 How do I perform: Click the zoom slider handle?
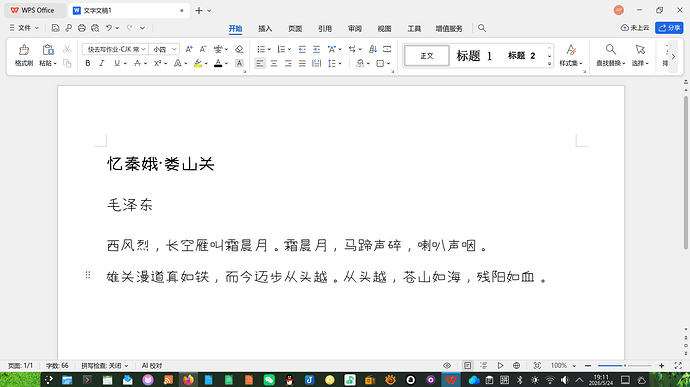(624, 365)
